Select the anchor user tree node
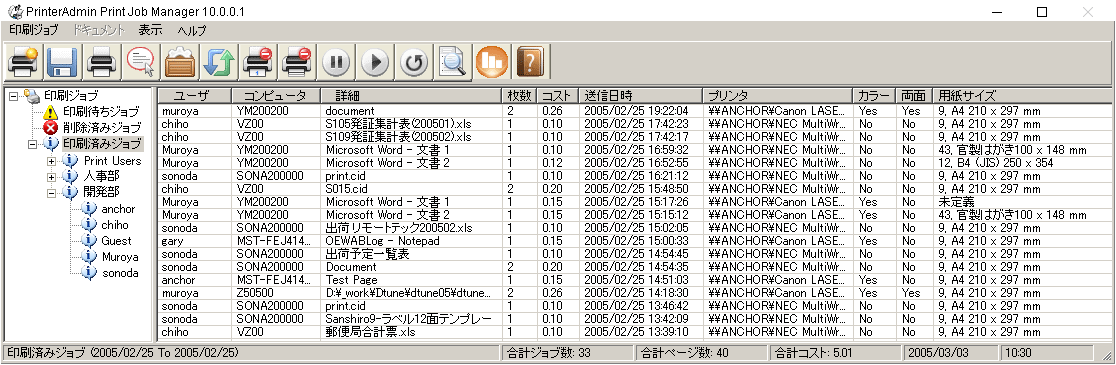The image size is (1116, 365). coord(118,209)
